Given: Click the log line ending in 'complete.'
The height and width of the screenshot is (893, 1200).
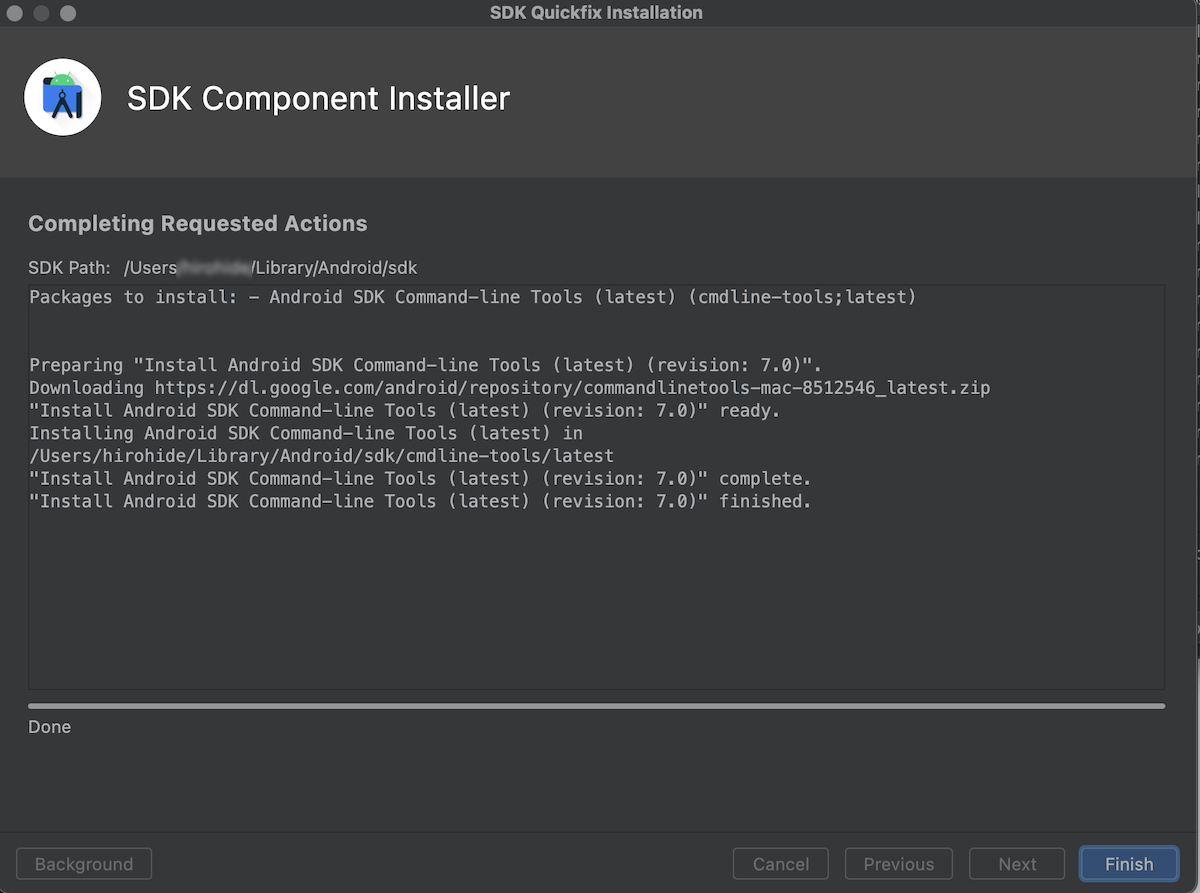Looking at the screenshot, I should tap(421, 479).
